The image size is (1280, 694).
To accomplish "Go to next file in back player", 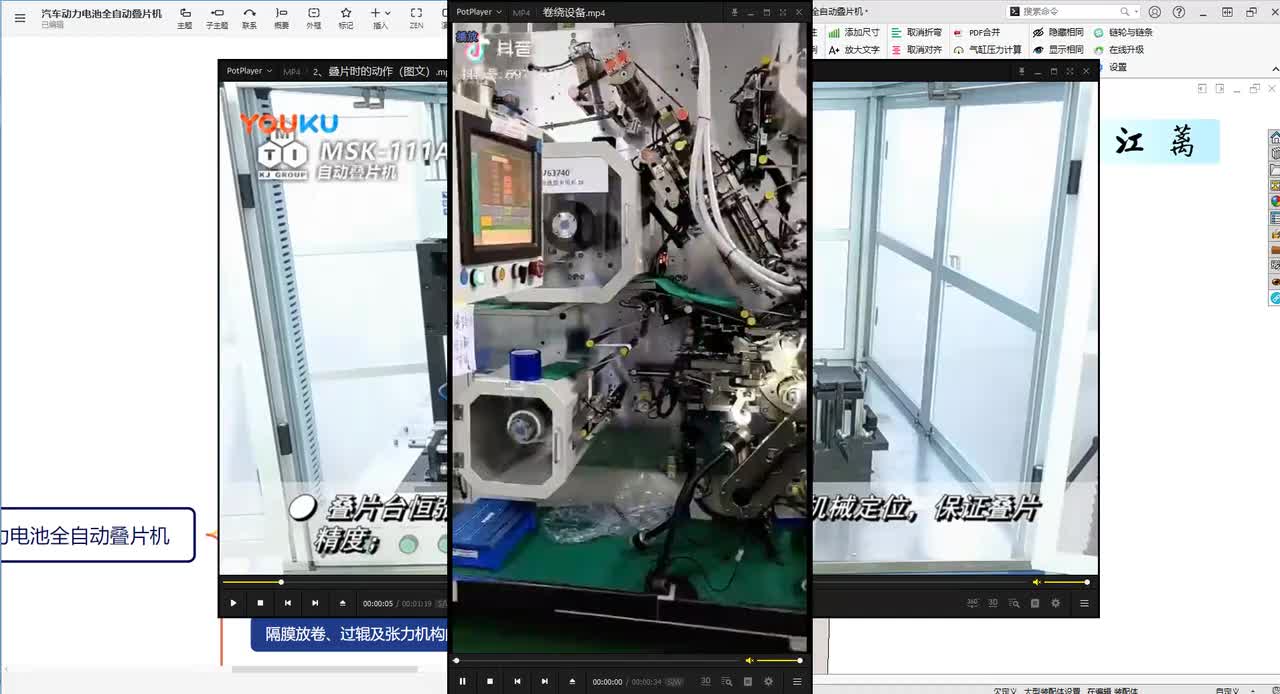I will click(315, 603).
